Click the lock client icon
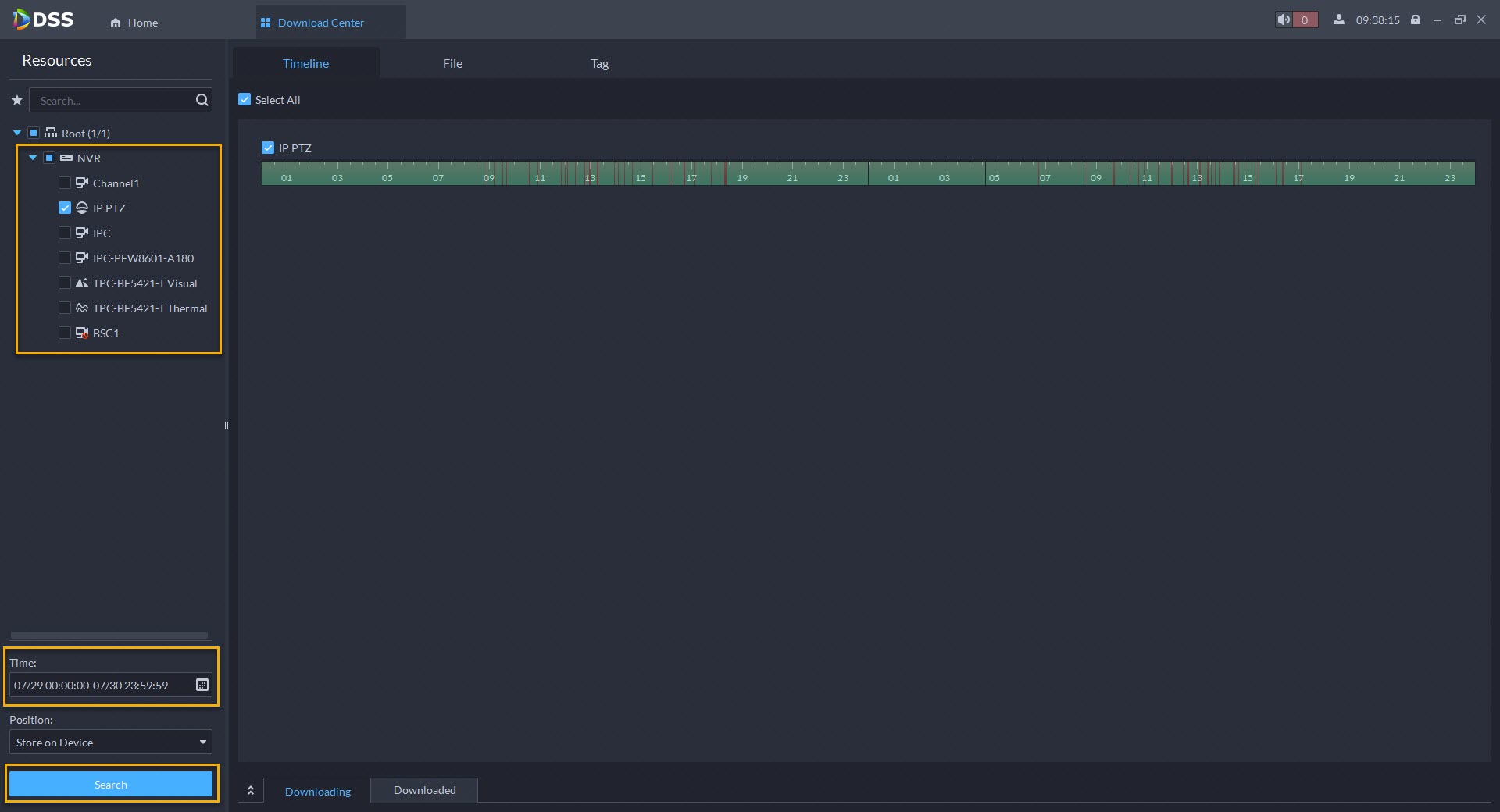Image resolution: width=1500 pixels, height=812 pixels. point(1416,20)
